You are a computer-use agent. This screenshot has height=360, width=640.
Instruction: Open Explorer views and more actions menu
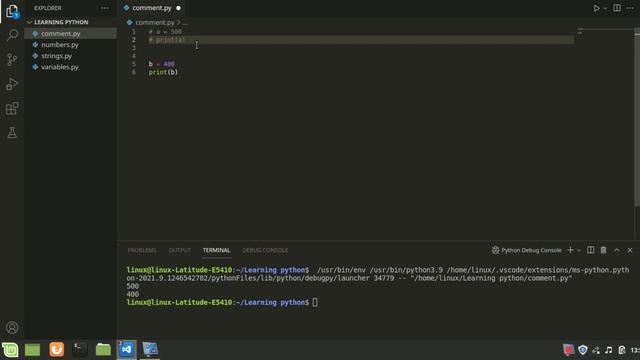click(x=105, y=8)
